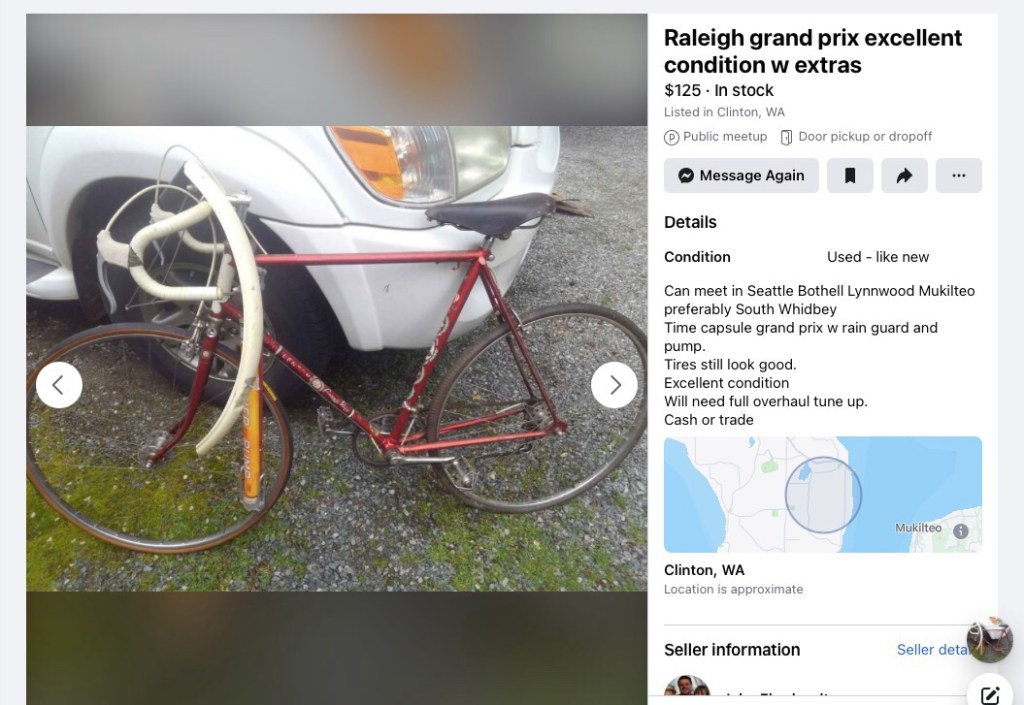
Task: Click the Seller information heading
Action: [x=732, y=650]
